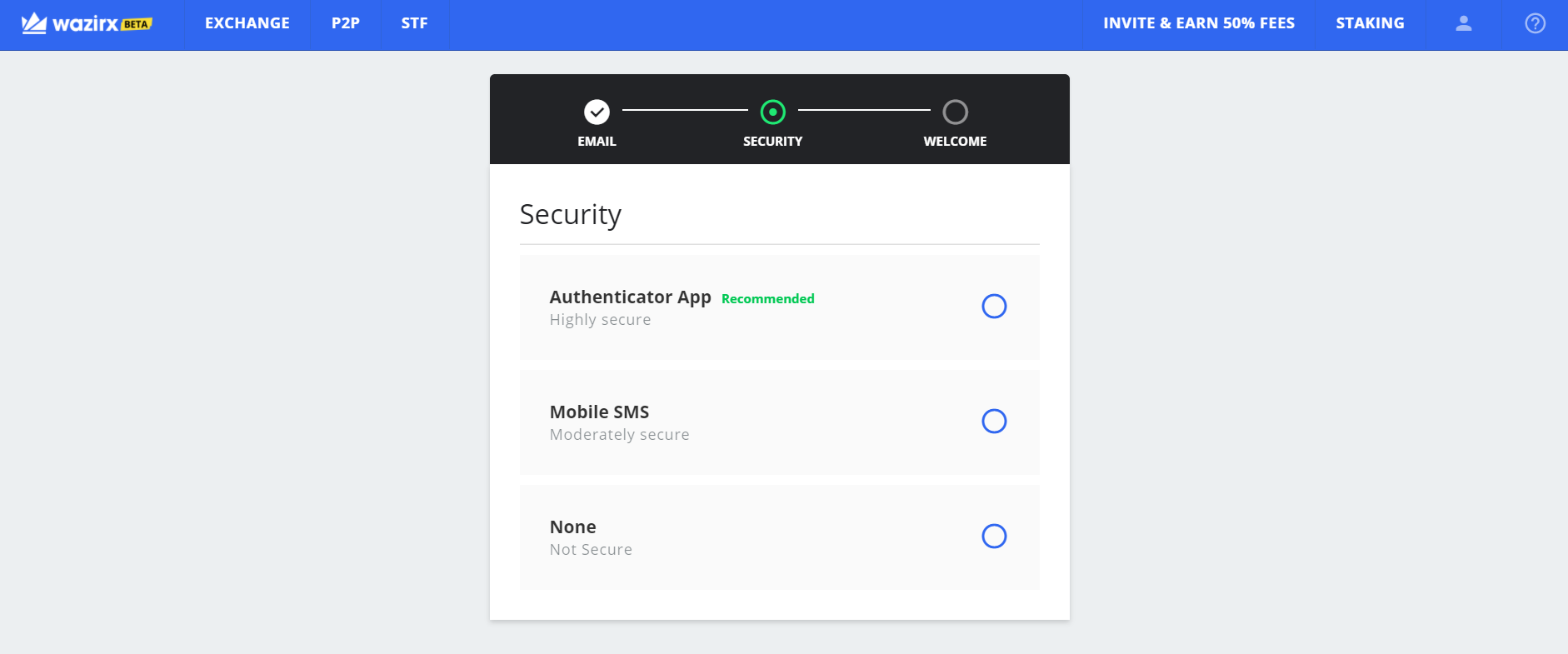Click Invite & Earn 50% Fees link
This screenshot has width=1568, height=654.
click(1199, 23)
